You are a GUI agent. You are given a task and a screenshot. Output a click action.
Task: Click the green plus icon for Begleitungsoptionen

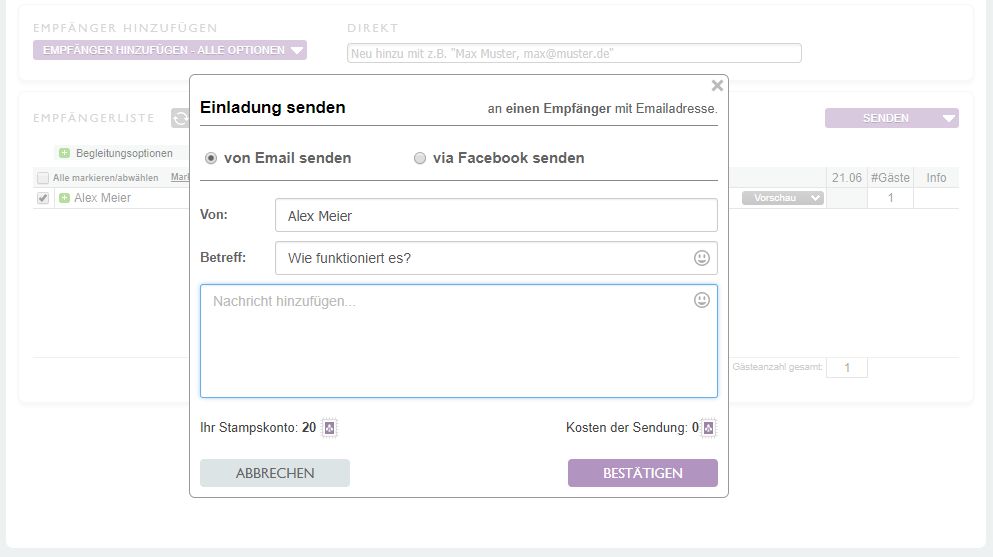[x=64, y=153]
